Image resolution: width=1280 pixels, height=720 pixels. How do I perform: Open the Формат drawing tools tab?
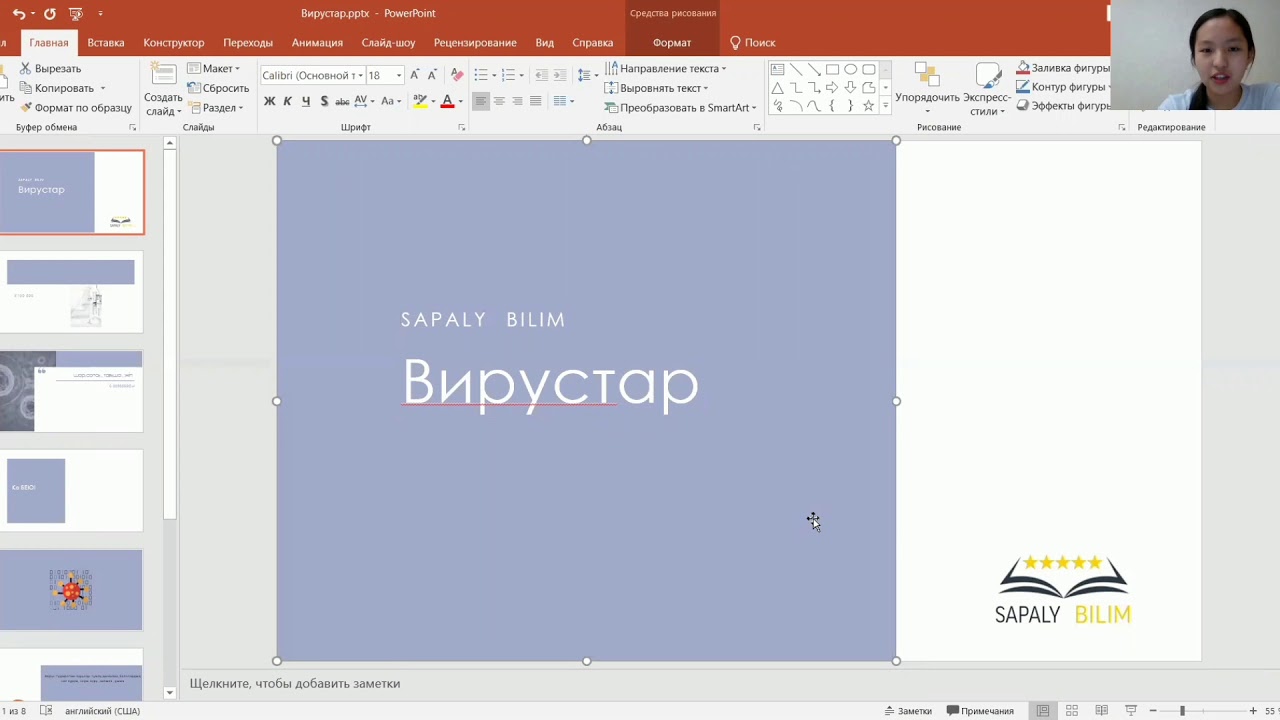click(x=672, y=43)
